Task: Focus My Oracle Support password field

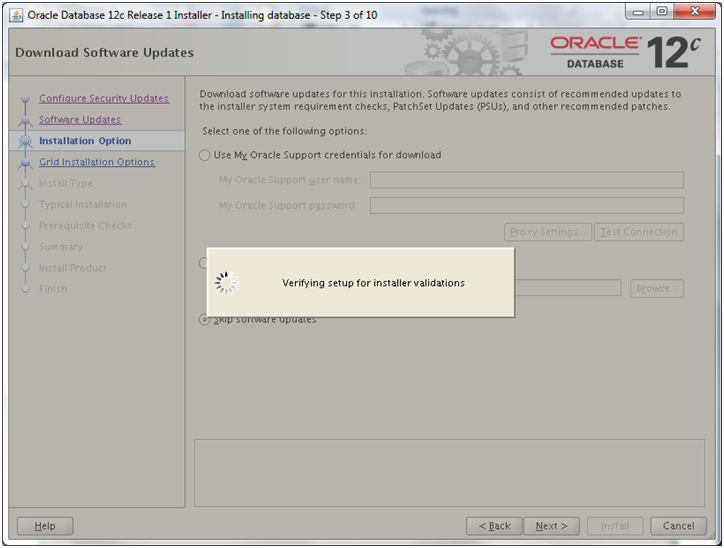Action: click(526, 205)
